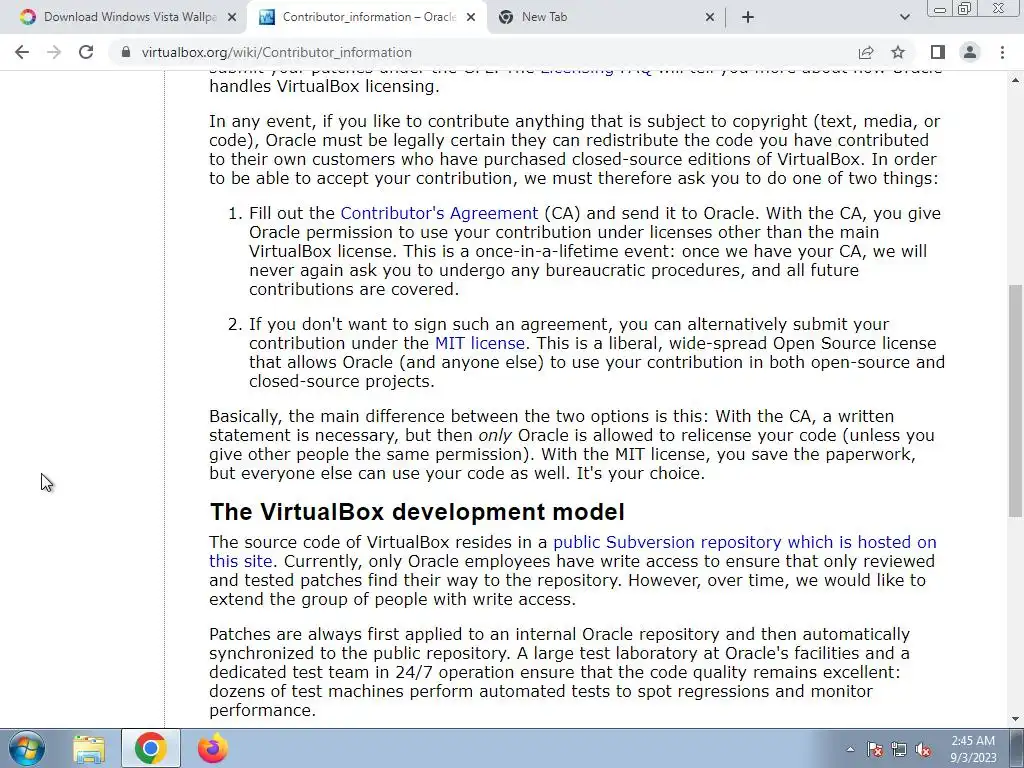This screenshot has width=1024, height=768.
Task: Show hidden system tray icons arrow
Action: click(x=850, y=749)
